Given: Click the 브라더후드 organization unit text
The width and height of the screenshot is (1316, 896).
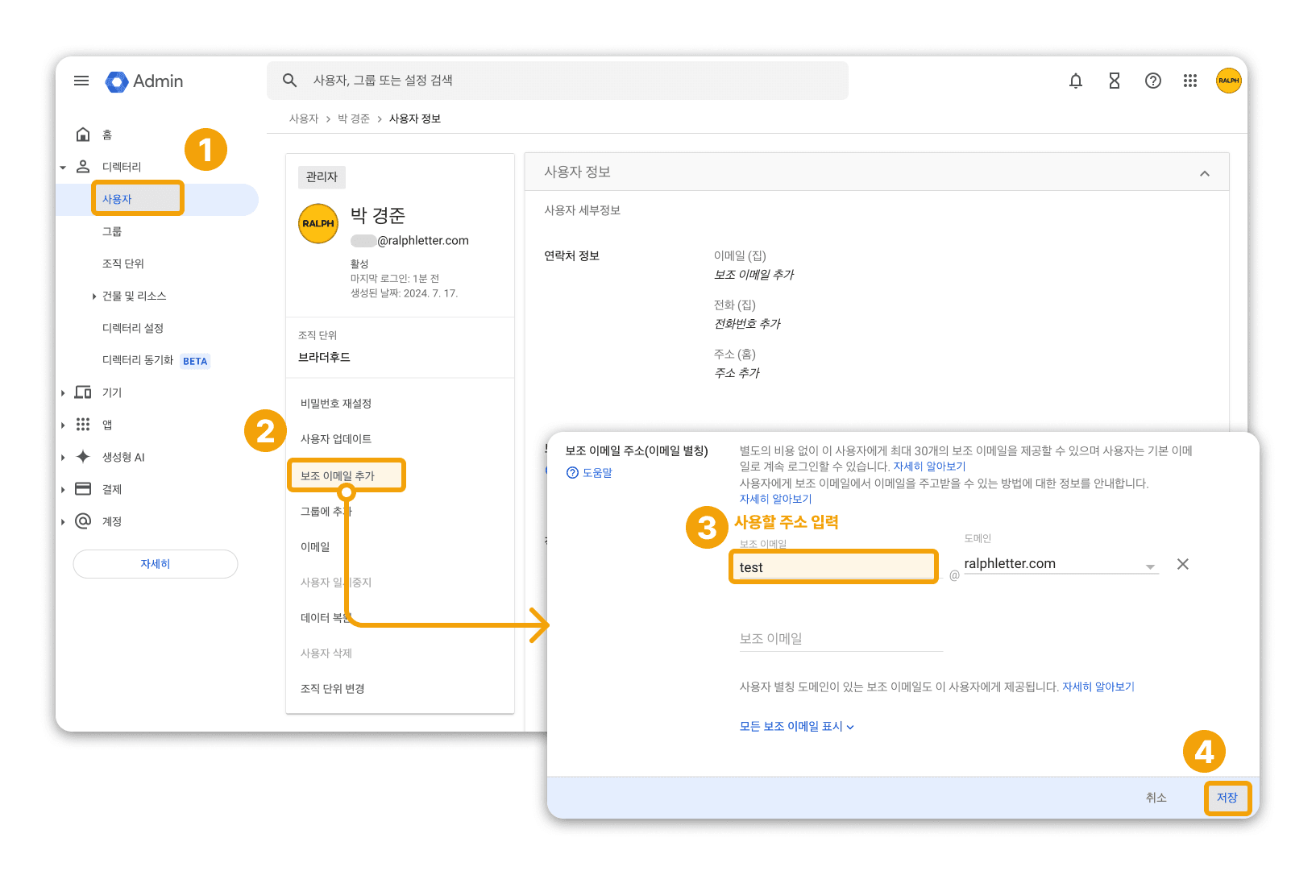Looking at the screenshot, I should coord(324,357).
